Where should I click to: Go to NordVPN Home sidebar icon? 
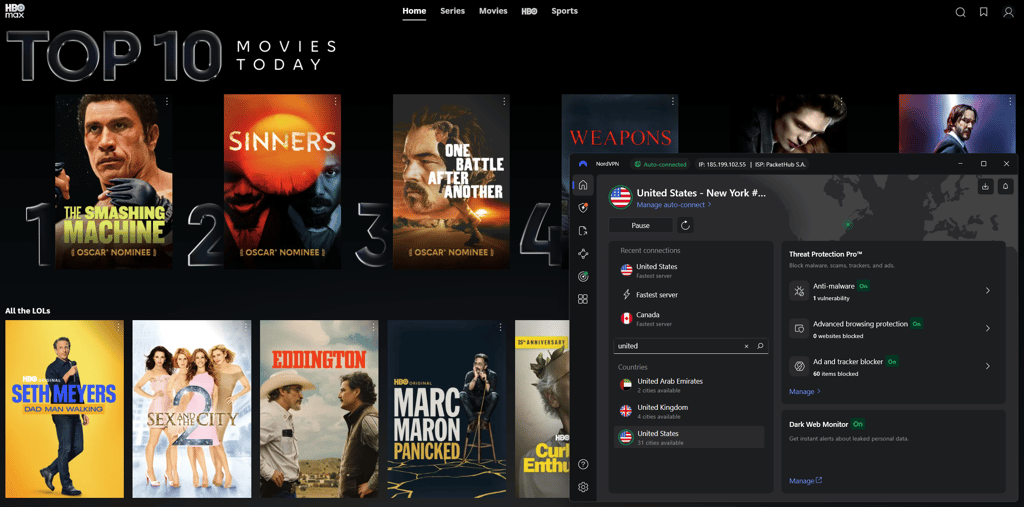pyautogui.click(x=583, y=185)
